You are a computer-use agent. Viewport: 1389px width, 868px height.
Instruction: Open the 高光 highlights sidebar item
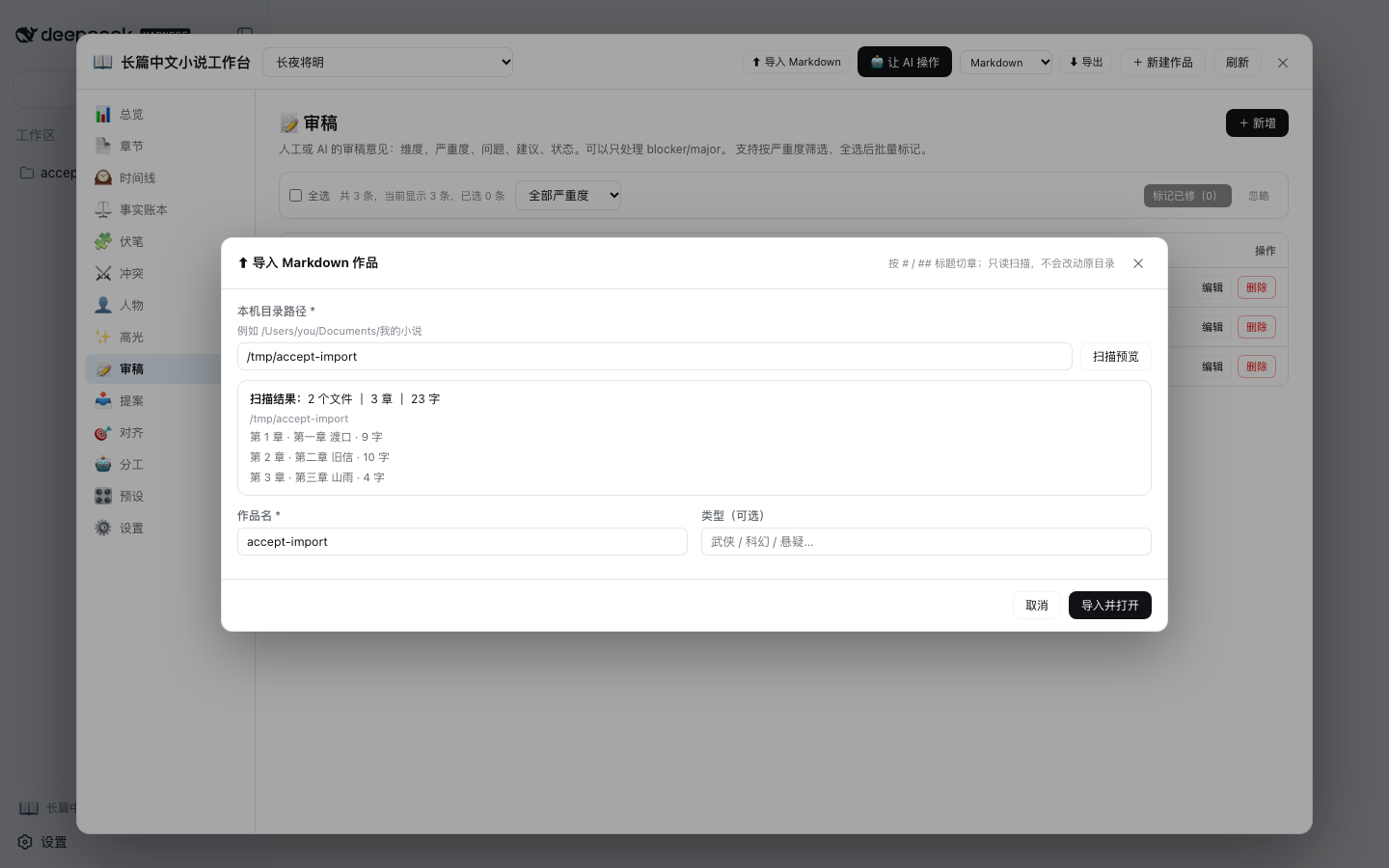(x=154, y=337)
